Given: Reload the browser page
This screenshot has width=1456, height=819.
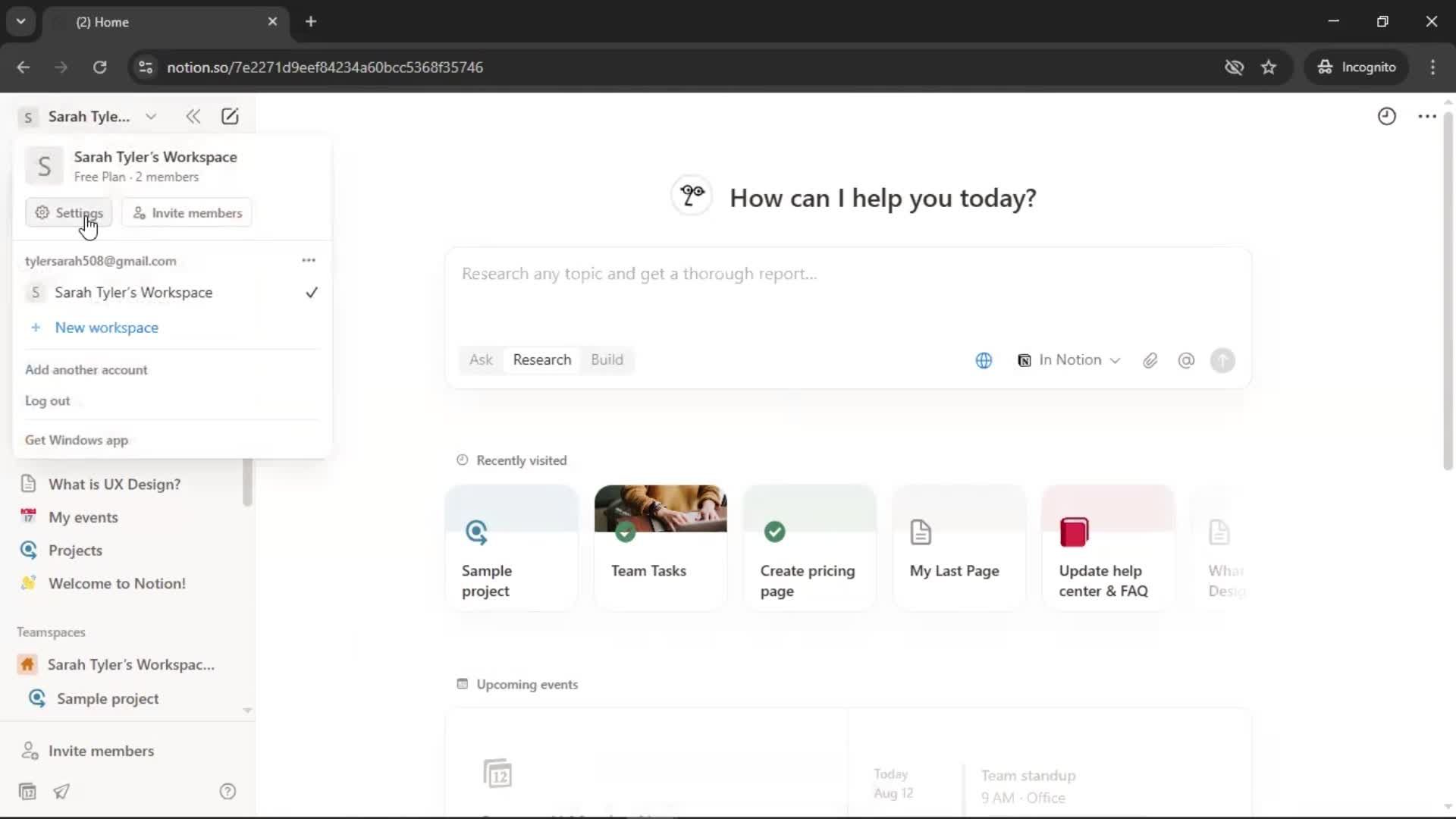Looking at the screenshot, I should pos(99,67).
